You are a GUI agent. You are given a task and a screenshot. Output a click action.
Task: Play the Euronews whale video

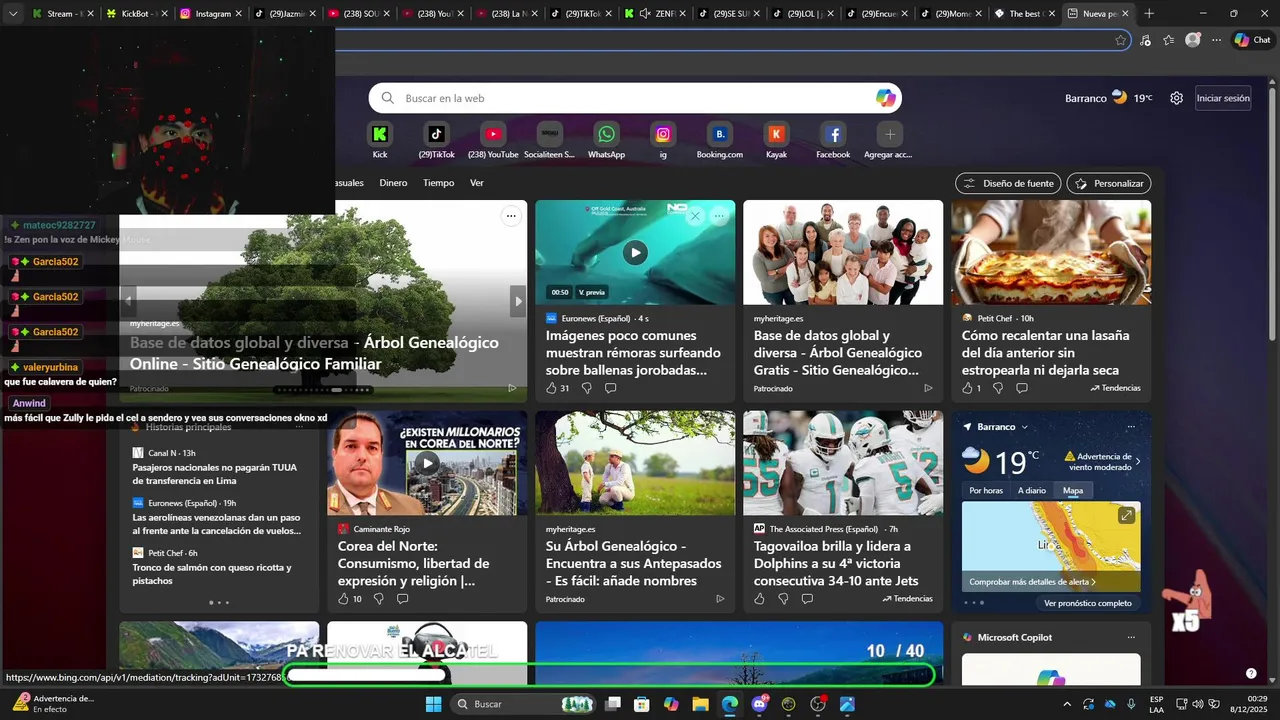pyautogui.click(x=635, y=253)
